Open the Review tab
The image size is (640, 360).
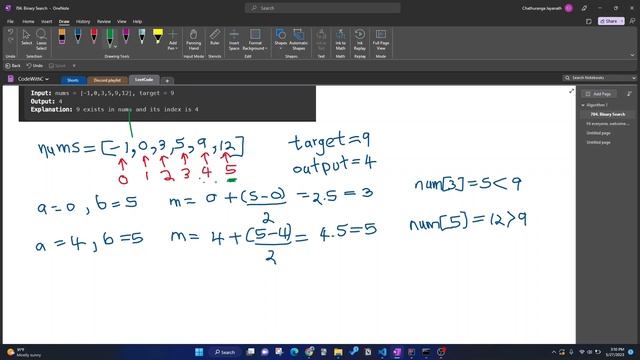(104, 21)
